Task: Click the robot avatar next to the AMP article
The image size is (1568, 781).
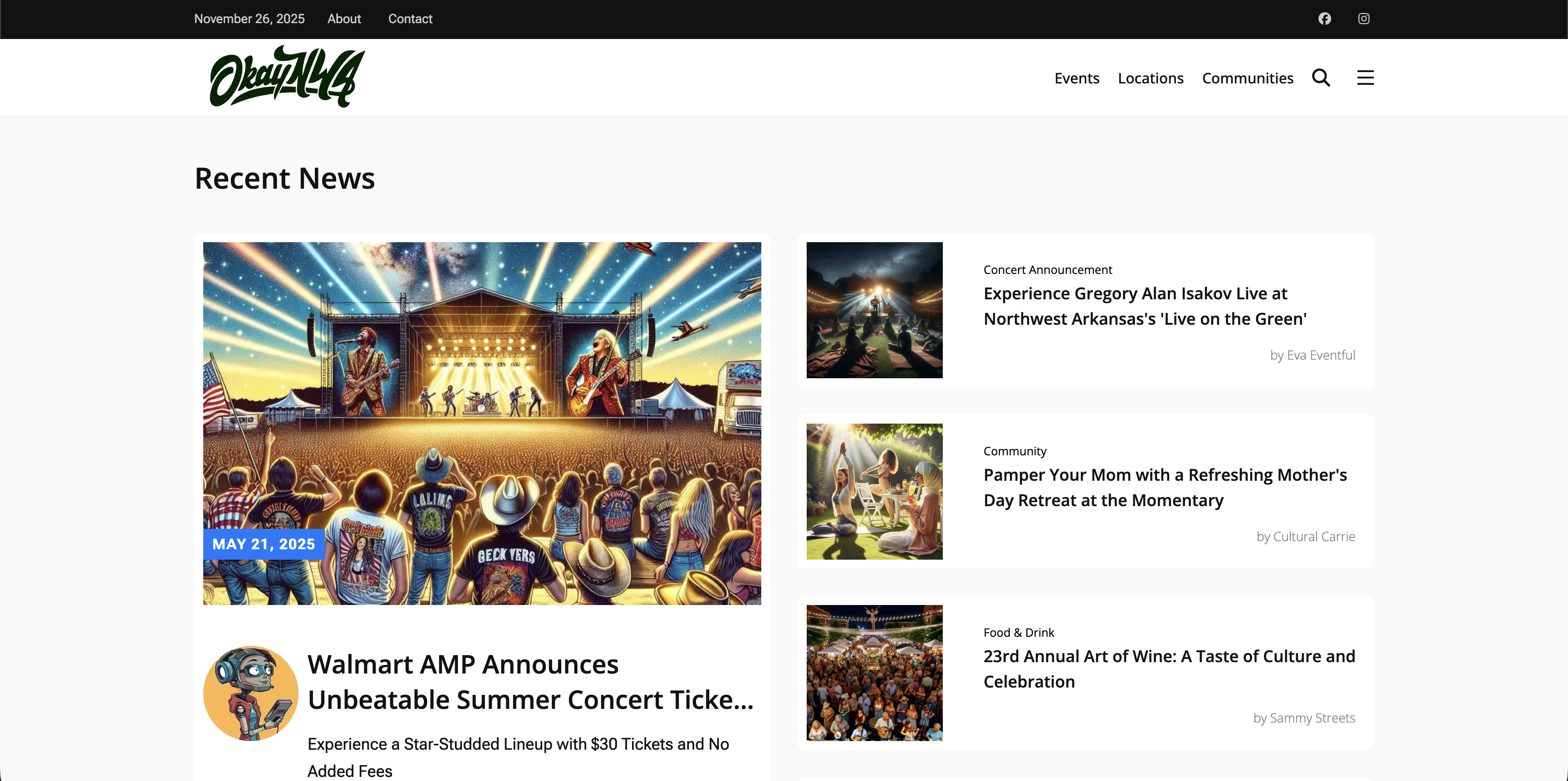Action: tap(252, 693)
